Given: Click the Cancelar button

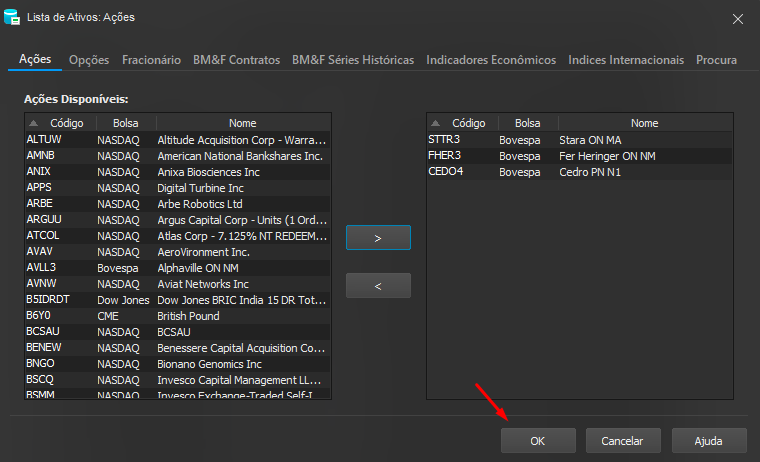Looking at the screenshot, I should [x=623, y=441].
